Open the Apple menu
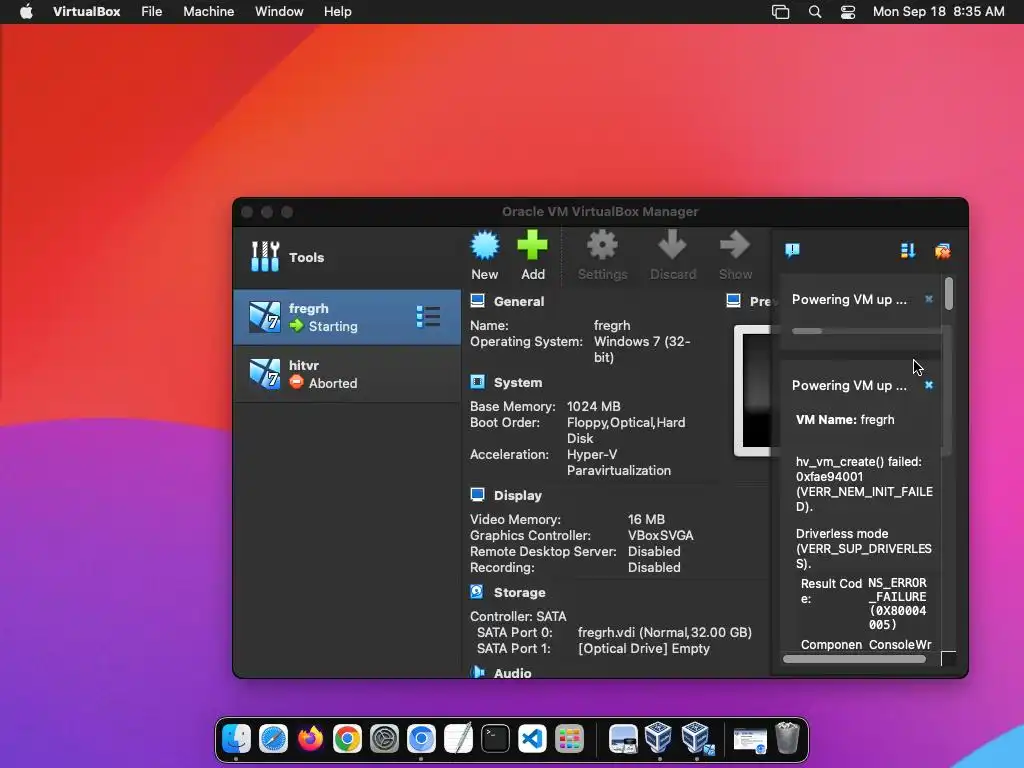This screenshot has height=768, width=1024. pos(26,12)
